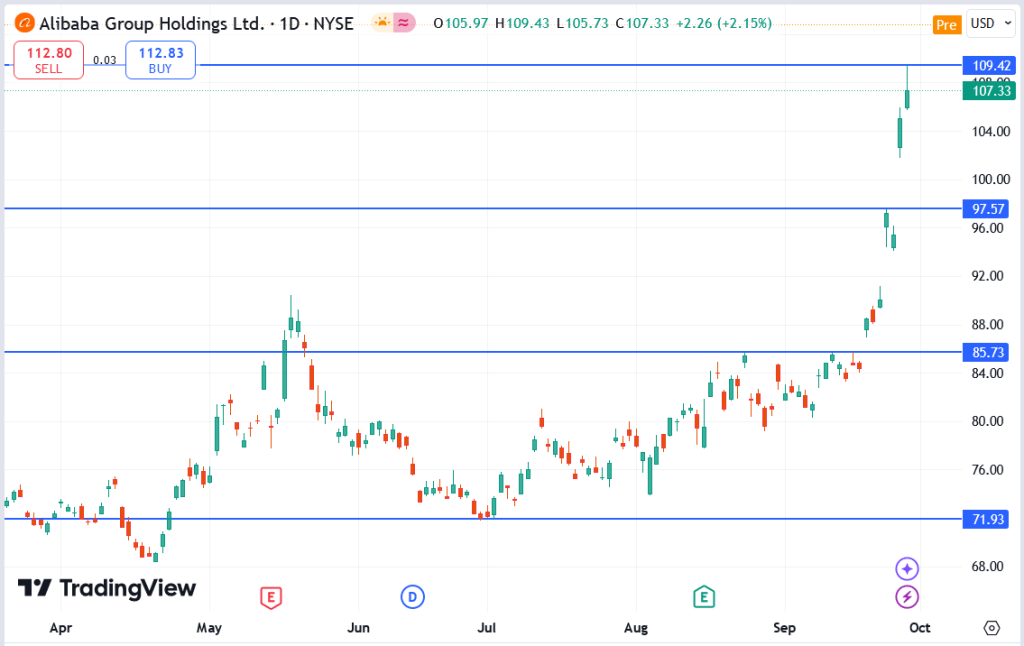Viewport: 1024px width, 646px height.
Task: Click 104.00 on the price axis
Action: click(991, 131)
